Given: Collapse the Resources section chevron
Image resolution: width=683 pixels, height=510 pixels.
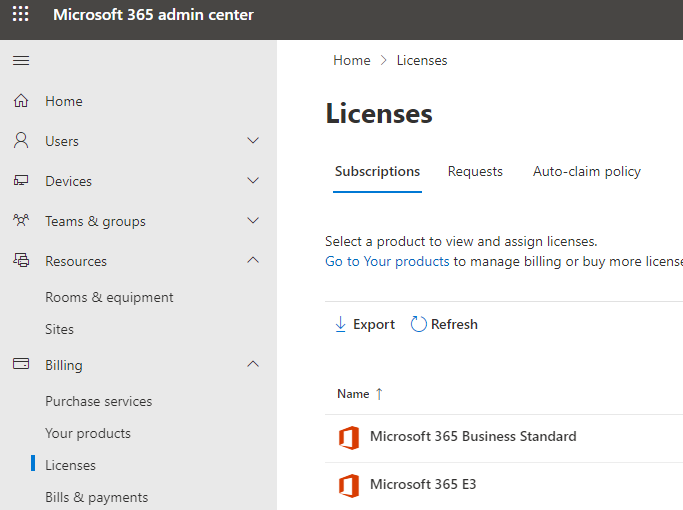Looking at the screenshot, I should click(x=253, y=260).
